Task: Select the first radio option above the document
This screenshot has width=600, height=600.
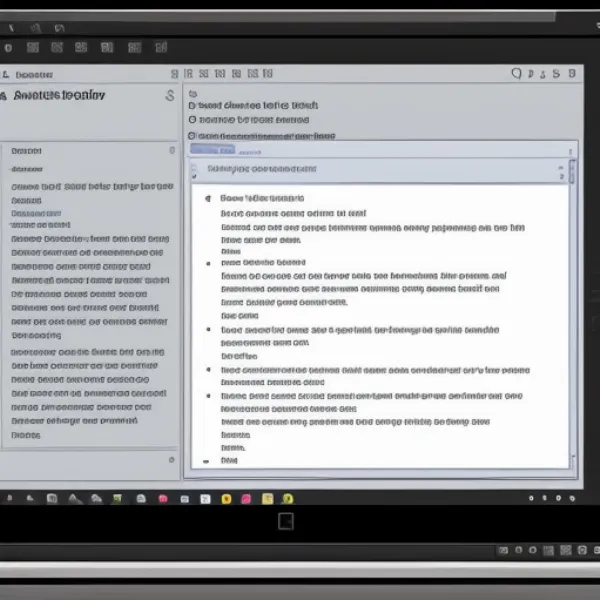Action: coord(193,105)
